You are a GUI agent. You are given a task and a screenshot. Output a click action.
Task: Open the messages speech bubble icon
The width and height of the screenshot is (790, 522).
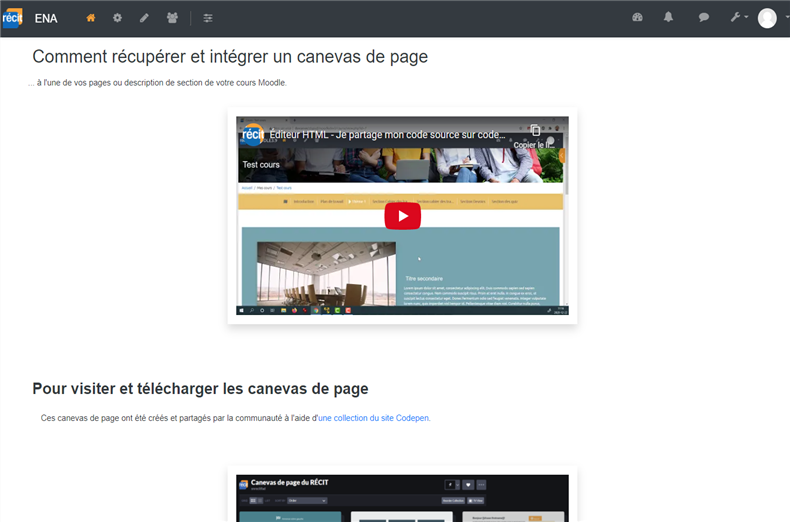pos(704,18)
